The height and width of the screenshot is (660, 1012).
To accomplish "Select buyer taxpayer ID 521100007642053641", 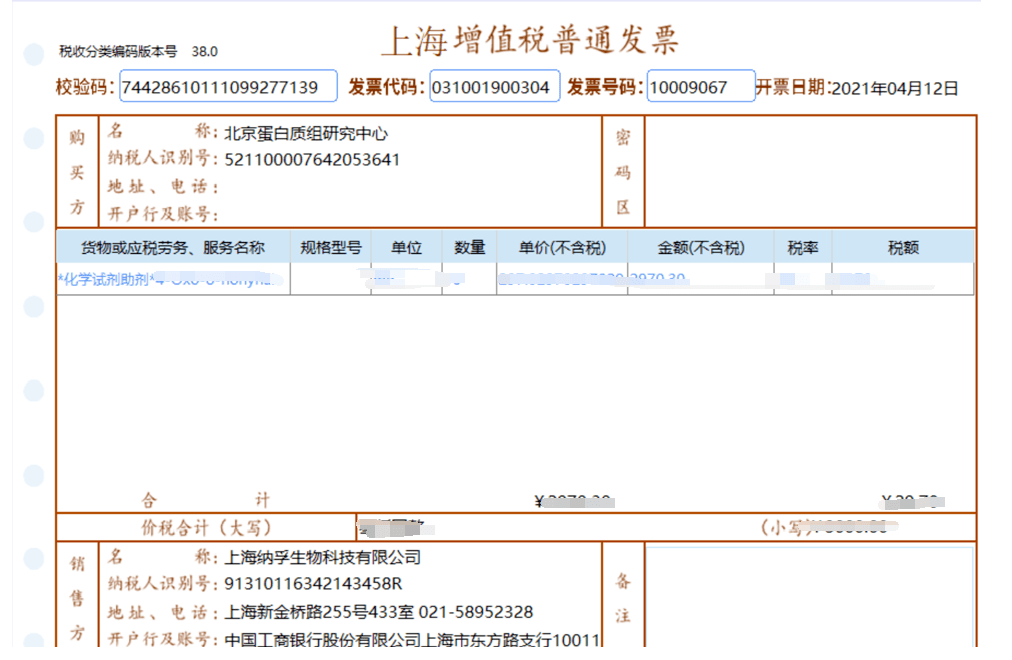I will coord(312,160).
